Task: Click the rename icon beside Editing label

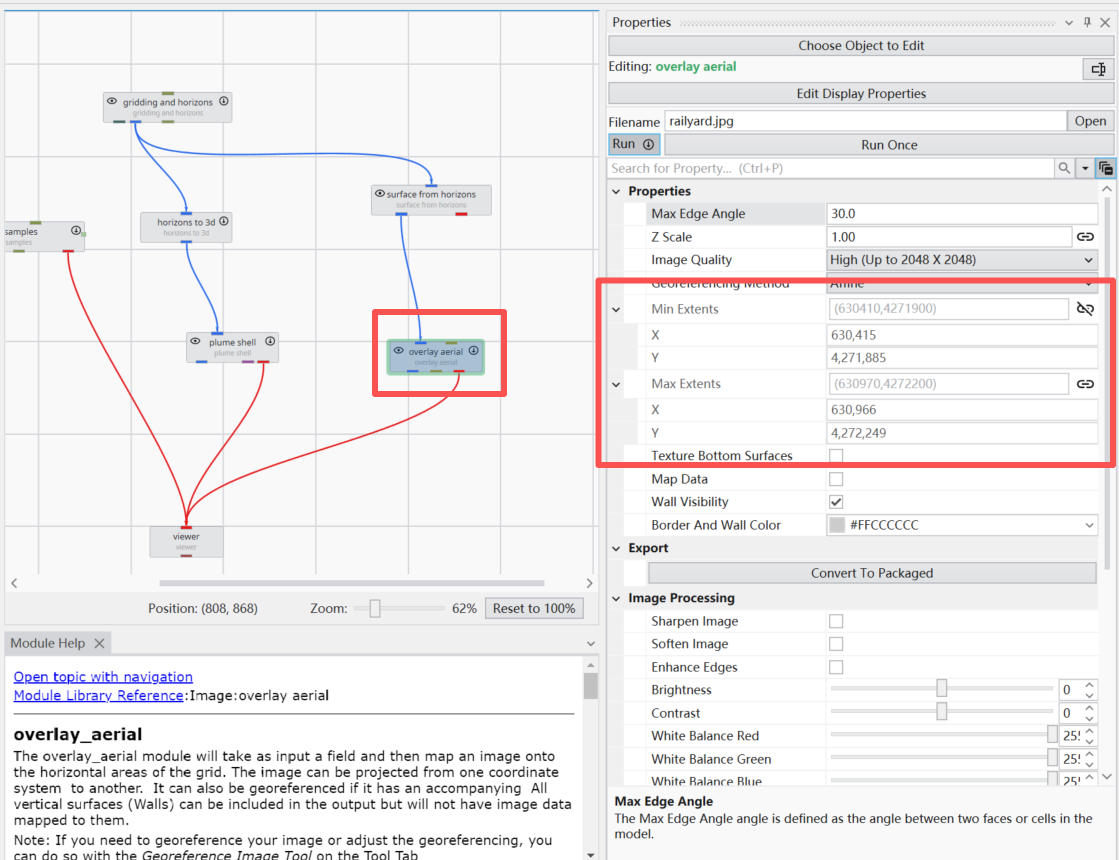Action: pos(1099,69)
